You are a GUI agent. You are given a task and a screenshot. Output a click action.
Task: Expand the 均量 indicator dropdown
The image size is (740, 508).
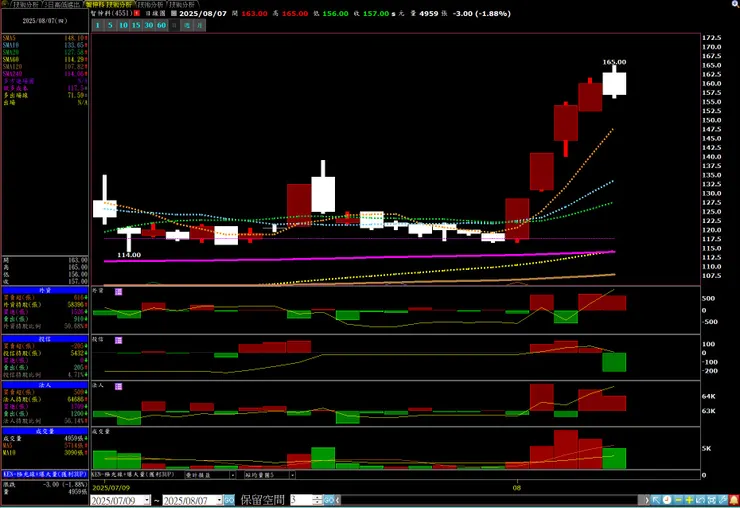pyautogui.click(x=292, y=475)
